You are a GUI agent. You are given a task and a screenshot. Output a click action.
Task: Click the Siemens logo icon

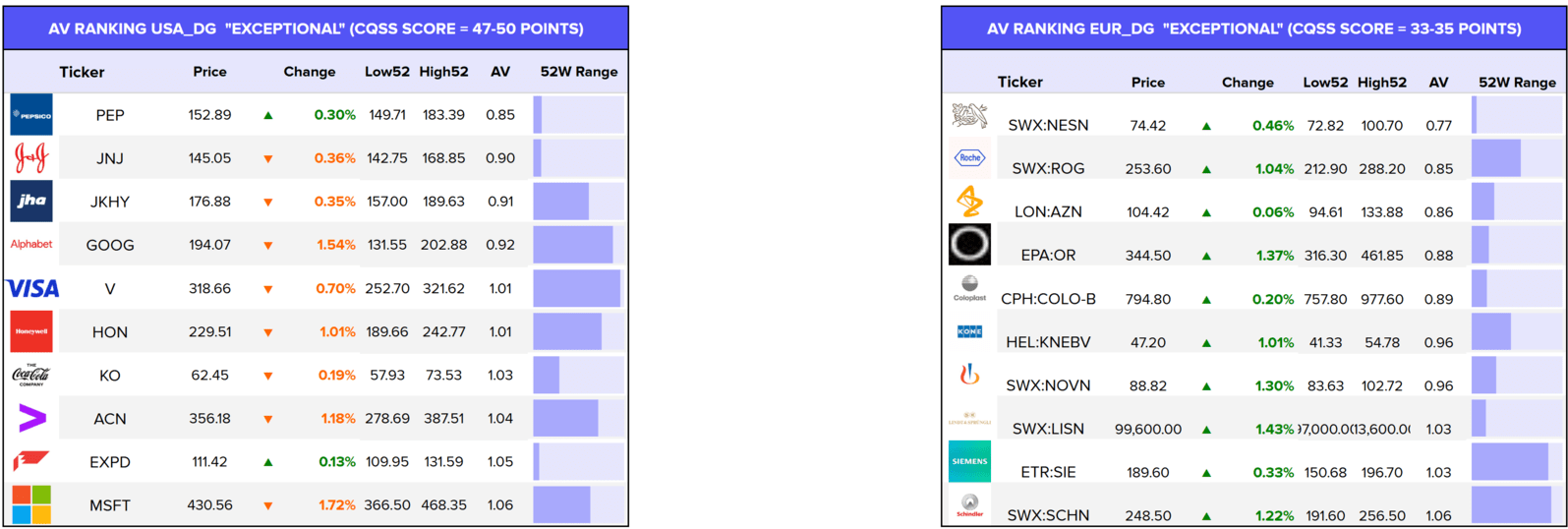pos(969,461)
